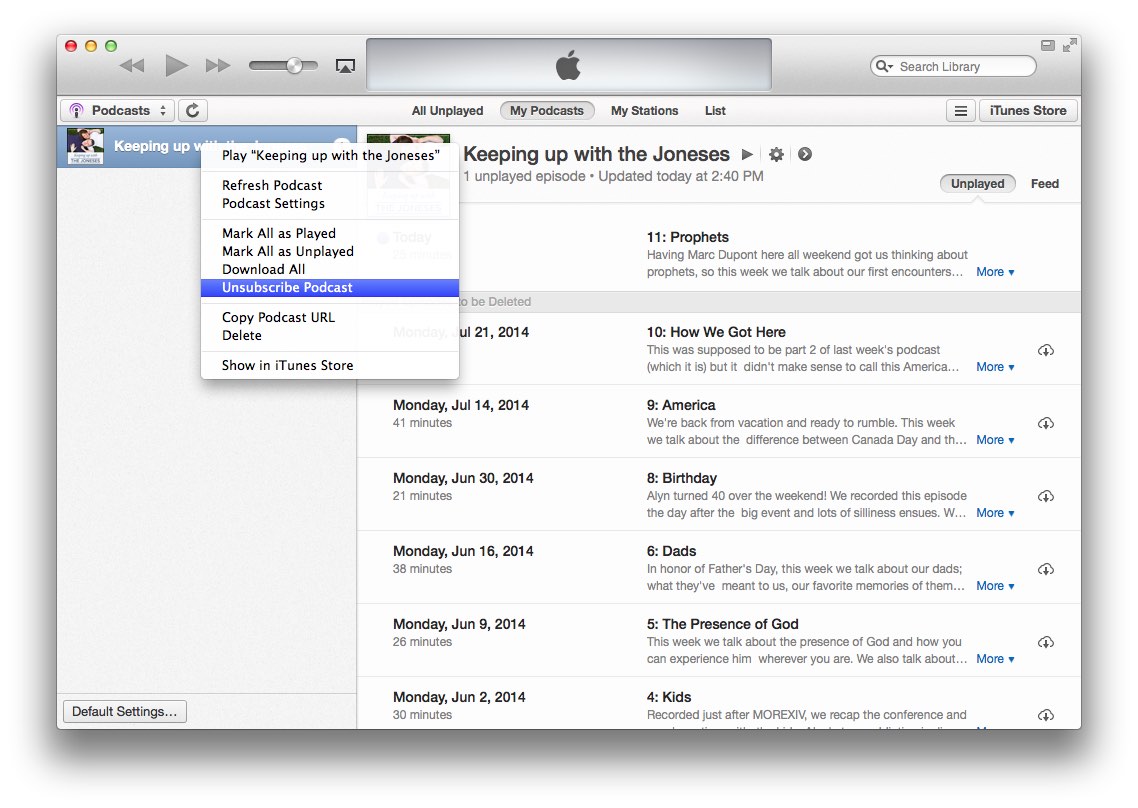Click the Apple logo status display
The image size is (1138, 808).
click(x=569, y=65)
